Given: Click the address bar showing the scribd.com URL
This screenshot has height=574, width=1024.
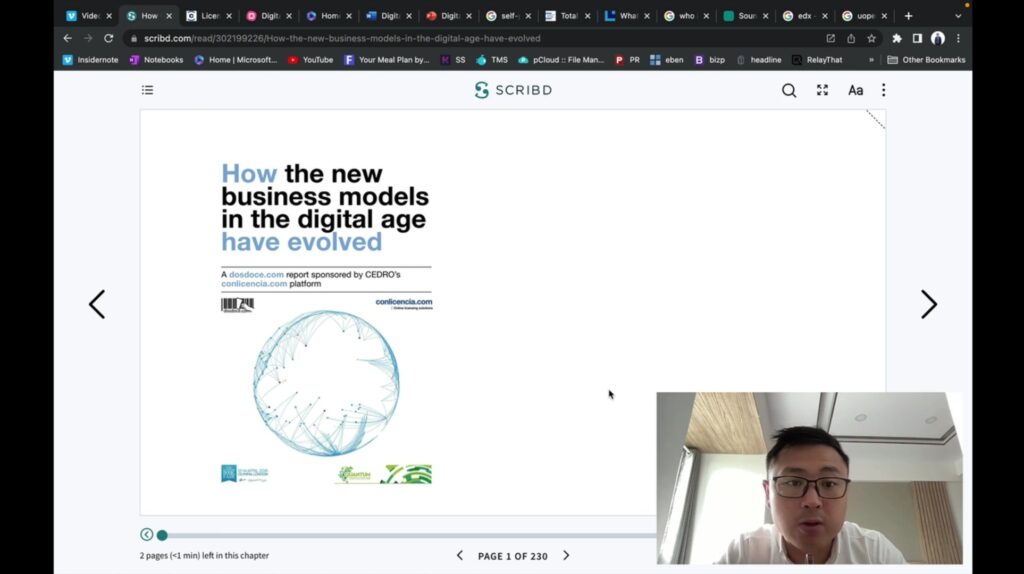Looking at the screenshot, I should coord(342,39).
